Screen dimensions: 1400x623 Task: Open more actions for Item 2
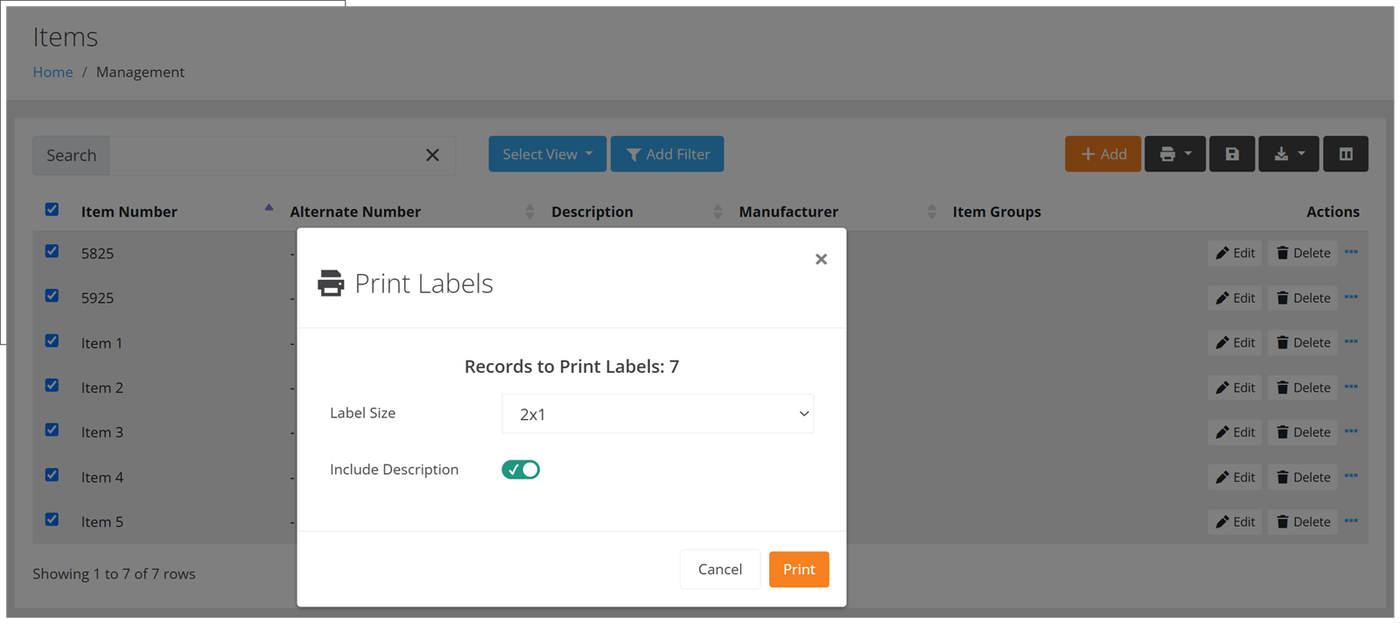[x=1351, y=386]
